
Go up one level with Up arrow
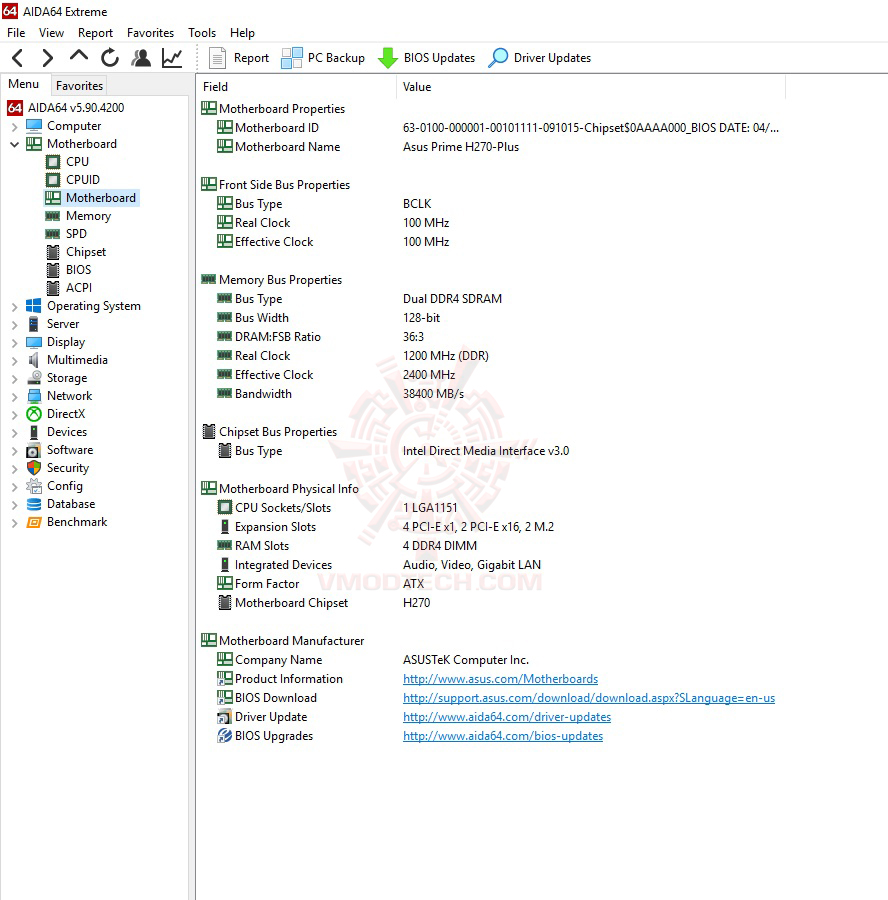coord(79,57)
